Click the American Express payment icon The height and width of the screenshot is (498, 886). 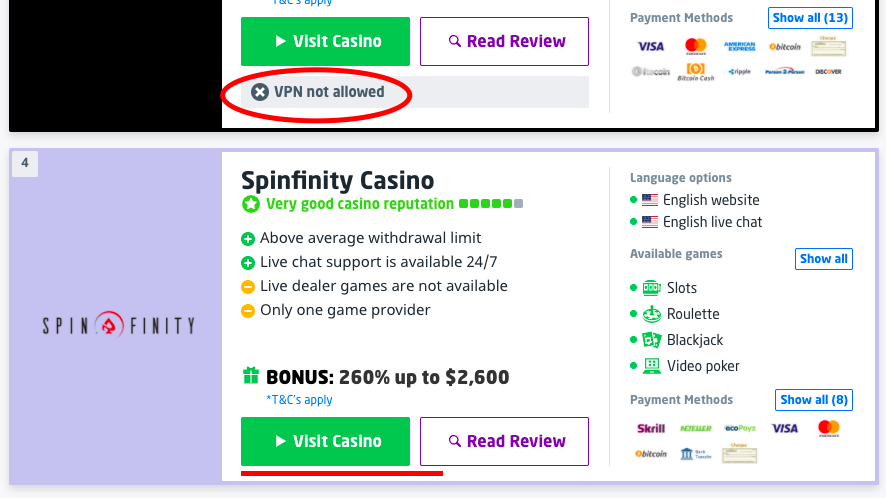(739, 46)
